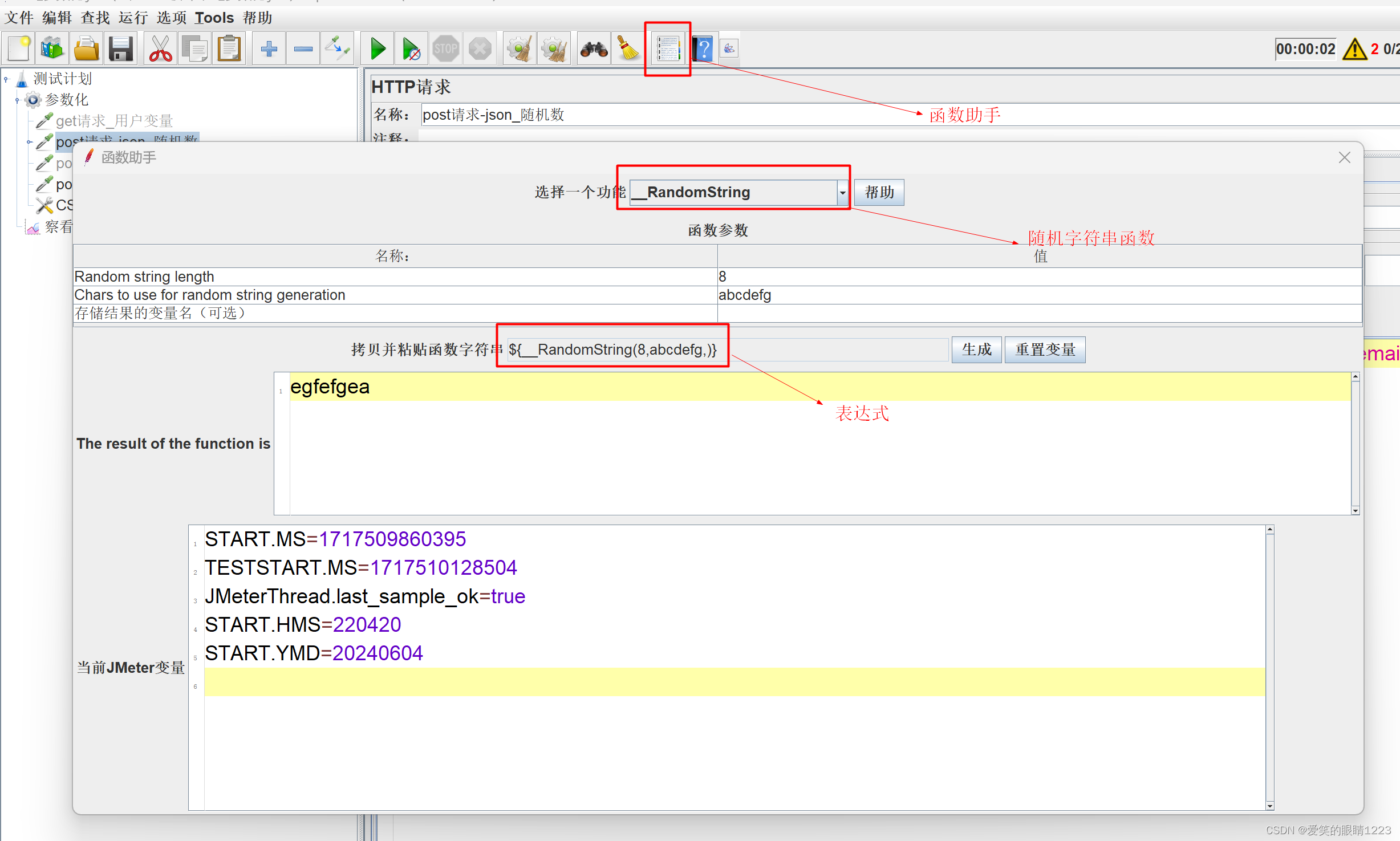1400x841 pixels.
Task: Open the Tools menu
Action: (214, 18)
